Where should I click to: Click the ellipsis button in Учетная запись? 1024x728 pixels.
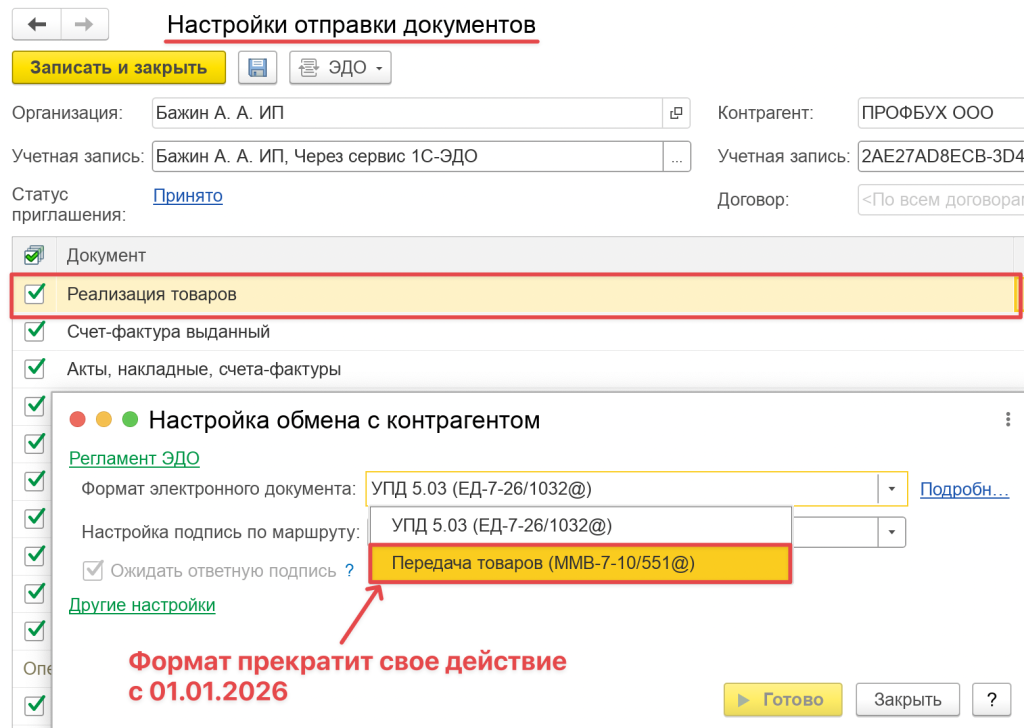pos(677,156)
